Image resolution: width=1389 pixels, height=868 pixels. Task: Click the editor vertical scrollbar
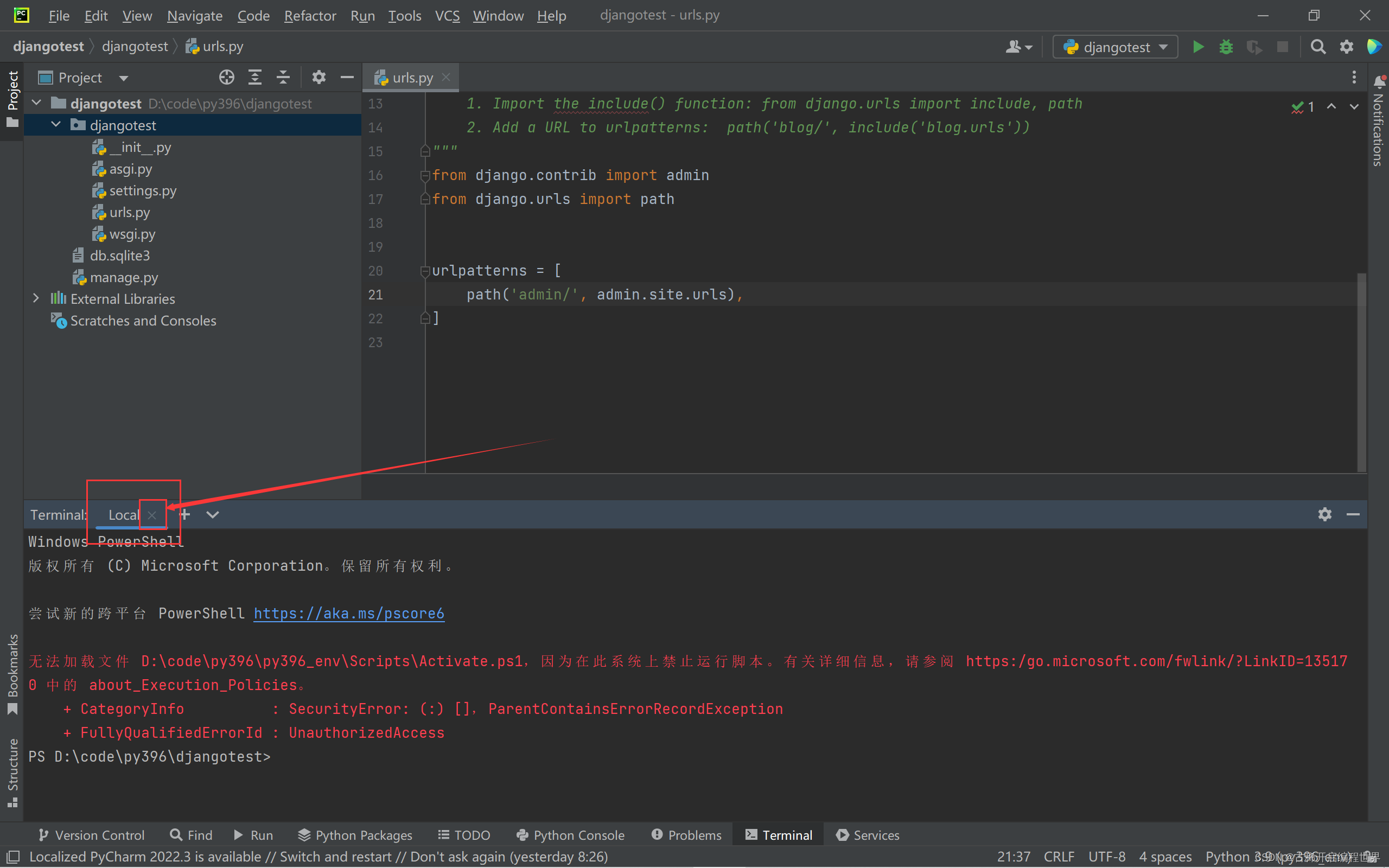click(x=1361, y=372)
